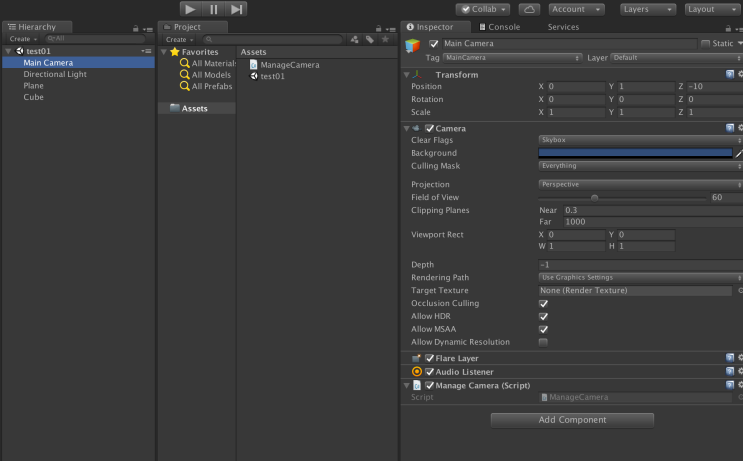This screenshot has height=461, width=743.
Task: Click the Save search star icon
Action: pos(385,39)
